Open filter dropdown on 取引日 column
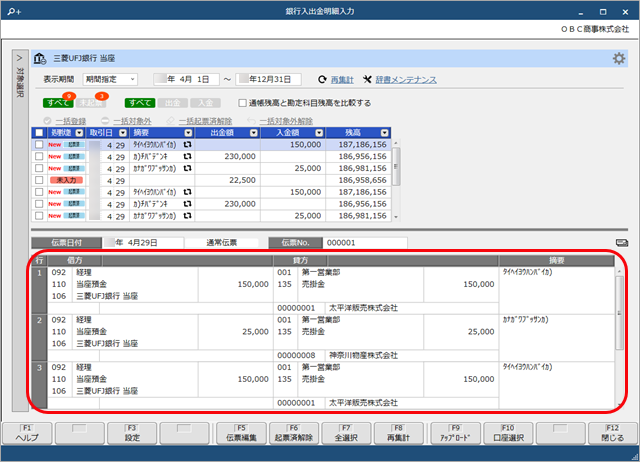This screenshot has height=462, width=640. (x=123, y=133)
